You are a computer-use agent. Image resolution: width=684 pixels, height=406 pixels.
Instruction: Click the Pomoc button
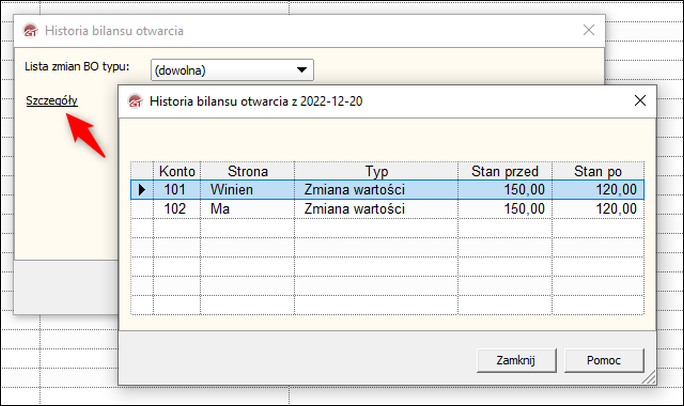click(604, 360)
